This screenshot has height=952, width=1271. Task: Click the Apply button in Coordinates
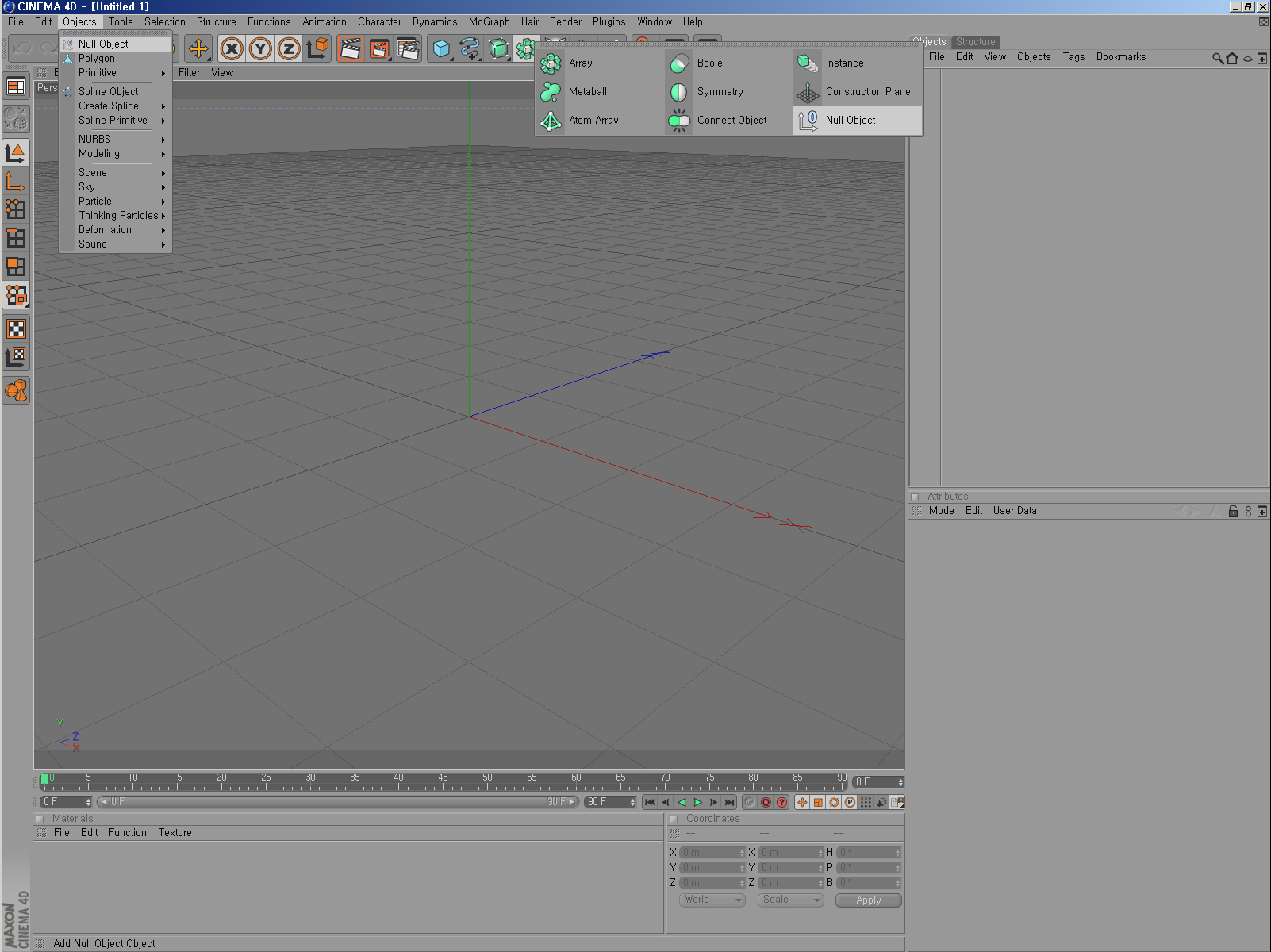click(x=868, y=900)
